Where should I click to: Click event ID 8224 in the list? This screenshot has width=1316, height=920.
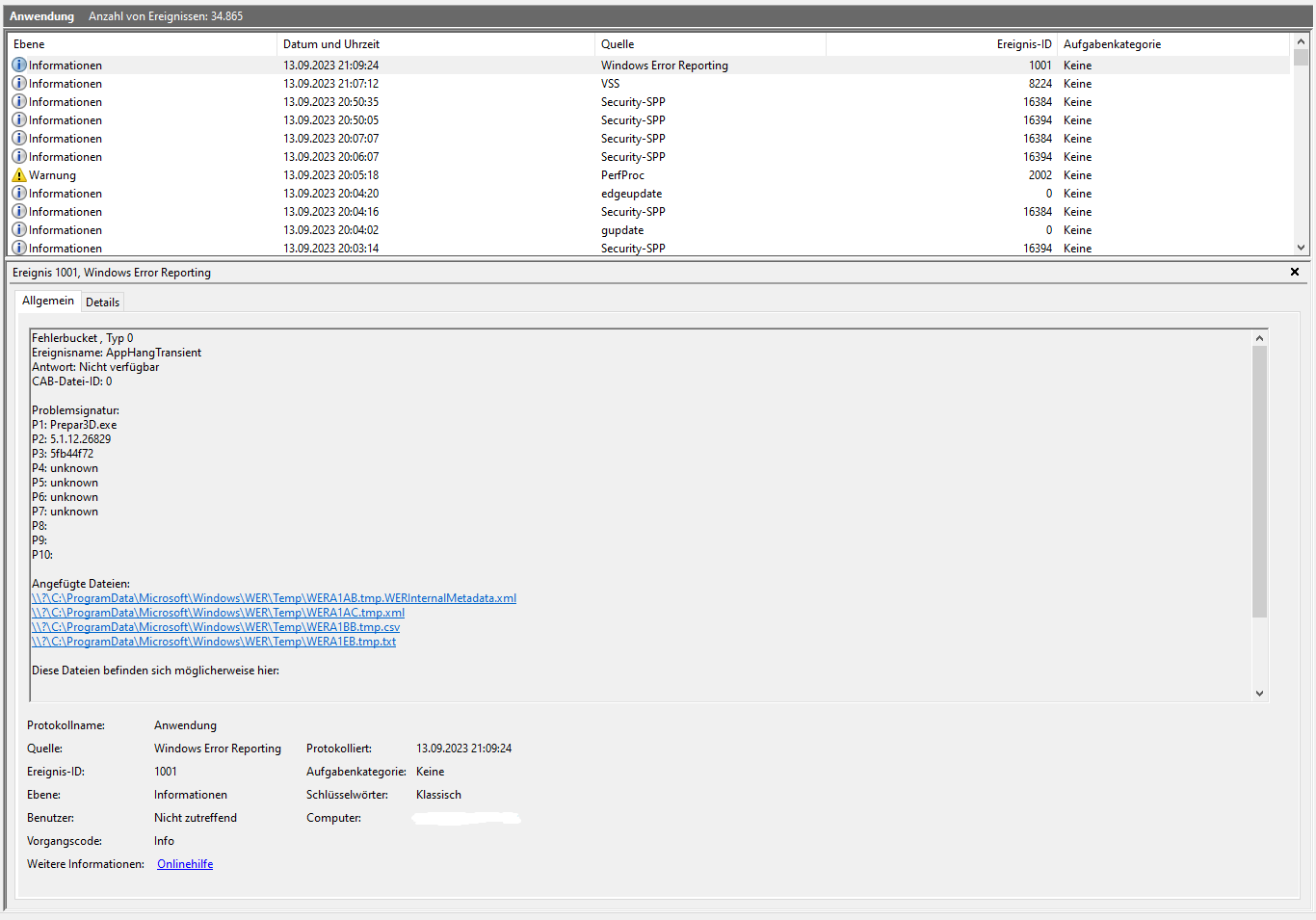[1040, 84]
